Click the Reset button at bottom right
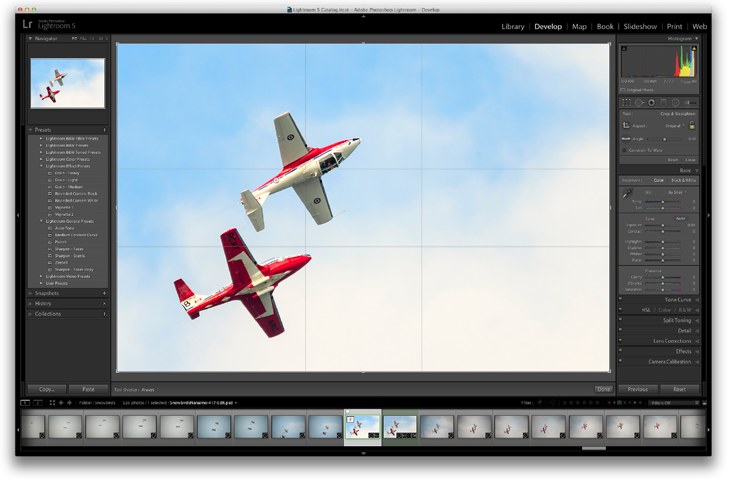 tap(679, 389)
